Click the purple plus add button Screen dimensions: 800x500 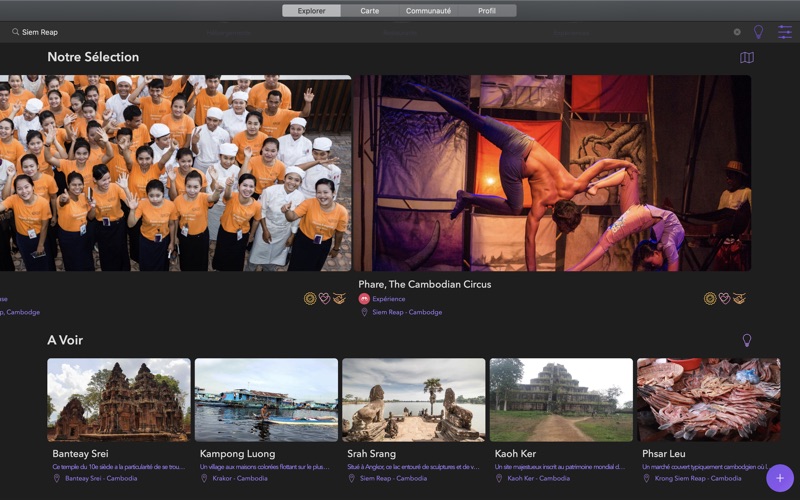click(780, 478)
